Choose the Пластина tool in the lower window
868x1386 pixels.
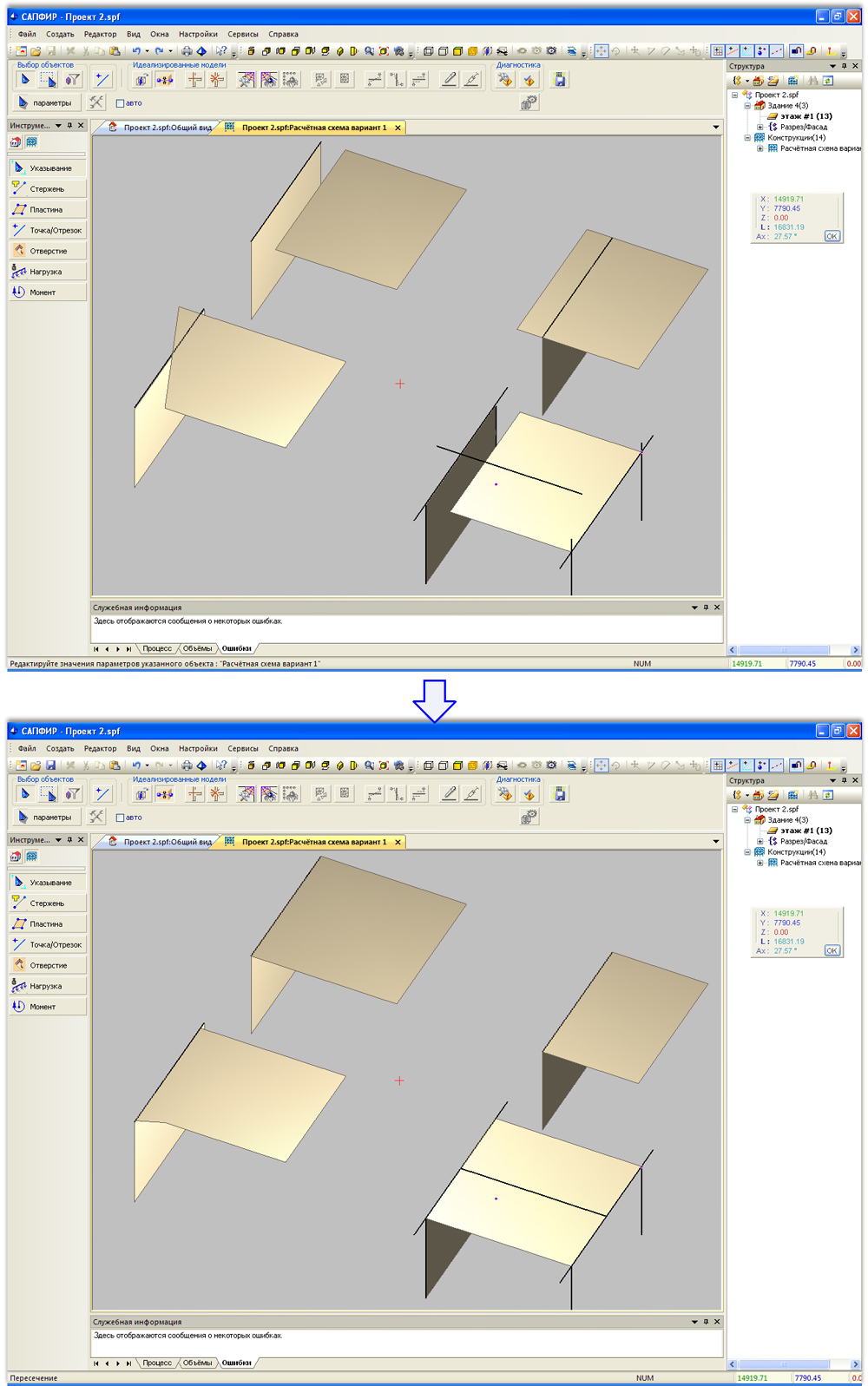click(47, 924)
